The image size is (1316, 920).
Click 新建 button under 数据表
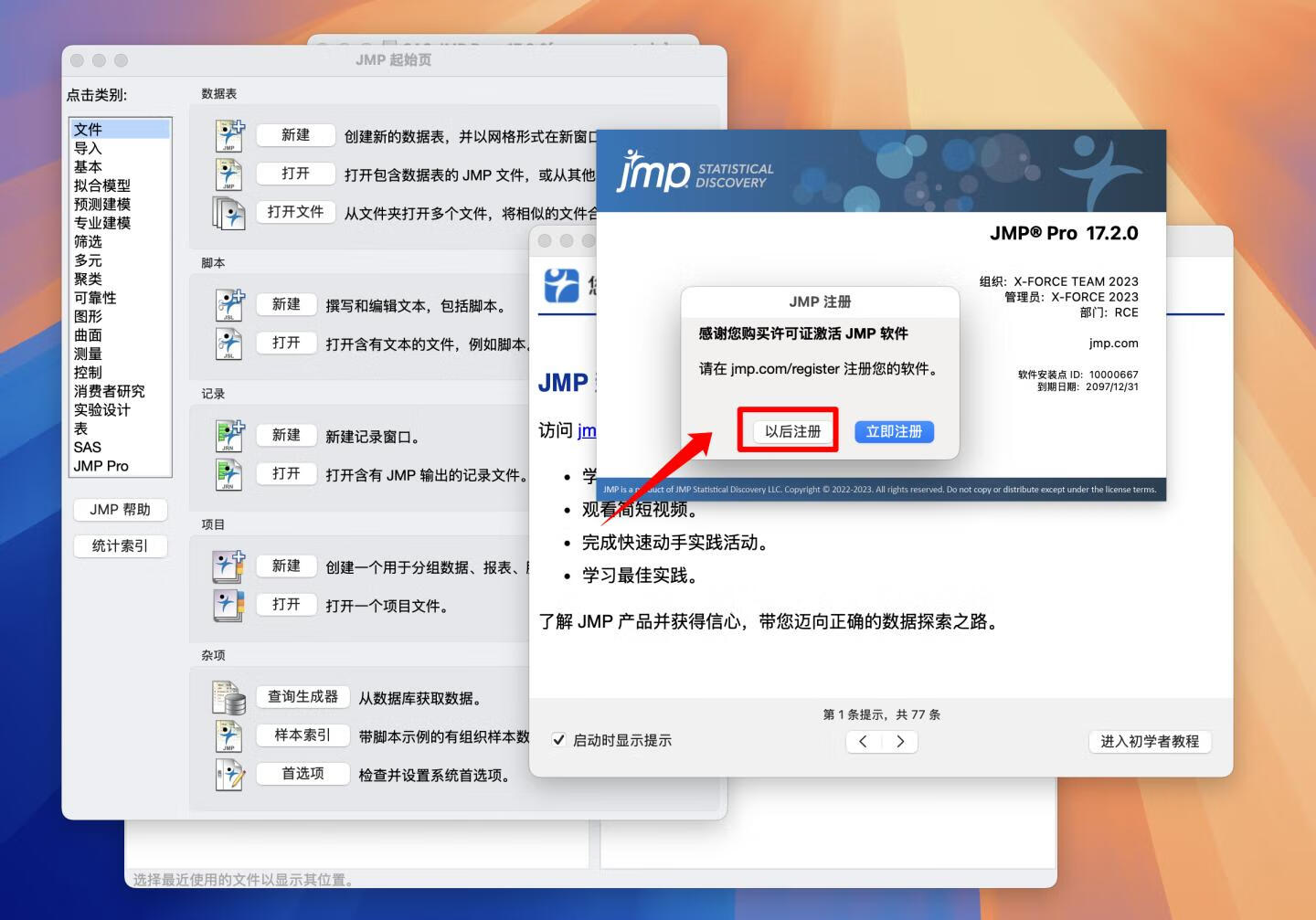pyautogui.click(x=295, y=135)
